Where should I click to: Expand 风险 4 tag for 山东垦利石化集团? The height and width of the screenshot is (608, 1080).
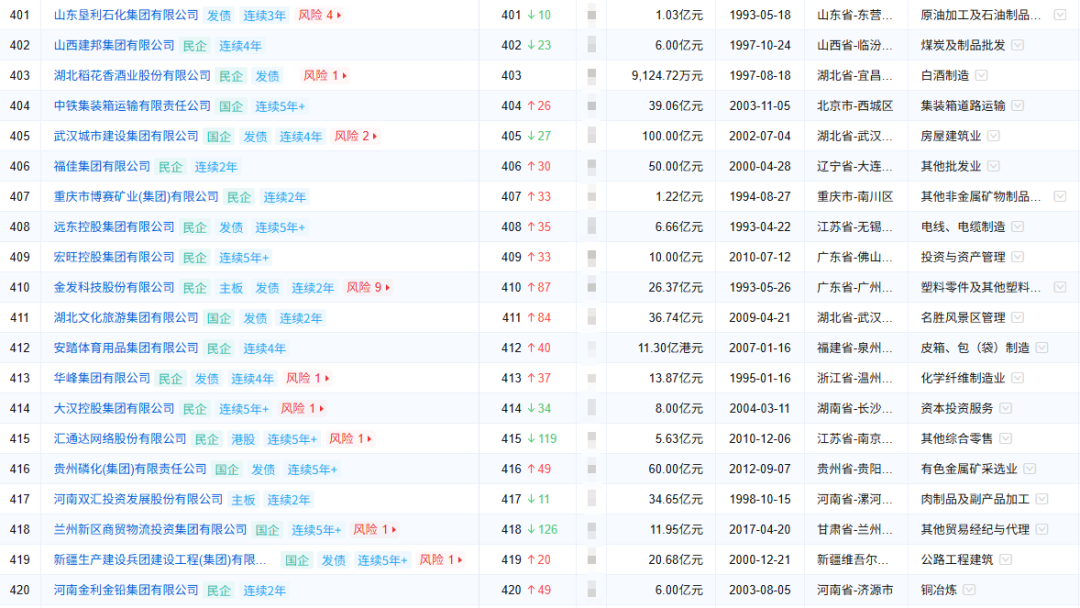tap(320, 14)
